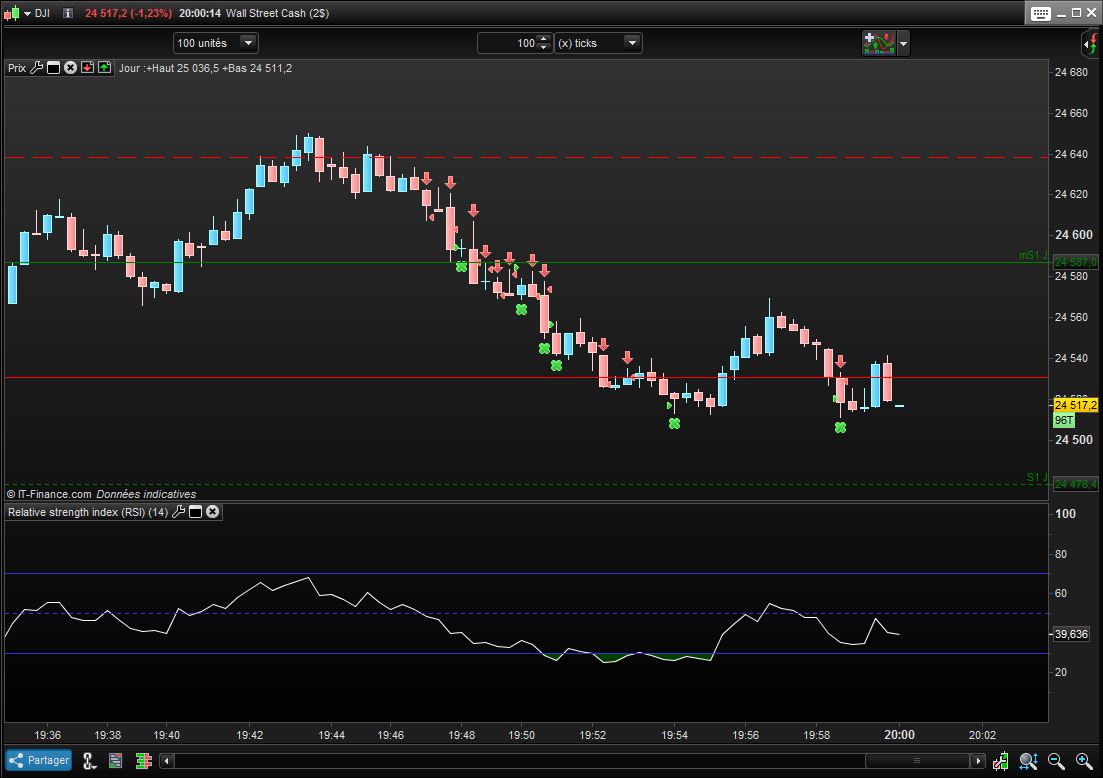Viewport: 1103px width, 778px height.
Task: Click the Prix panel label
Action: (17, 68)
